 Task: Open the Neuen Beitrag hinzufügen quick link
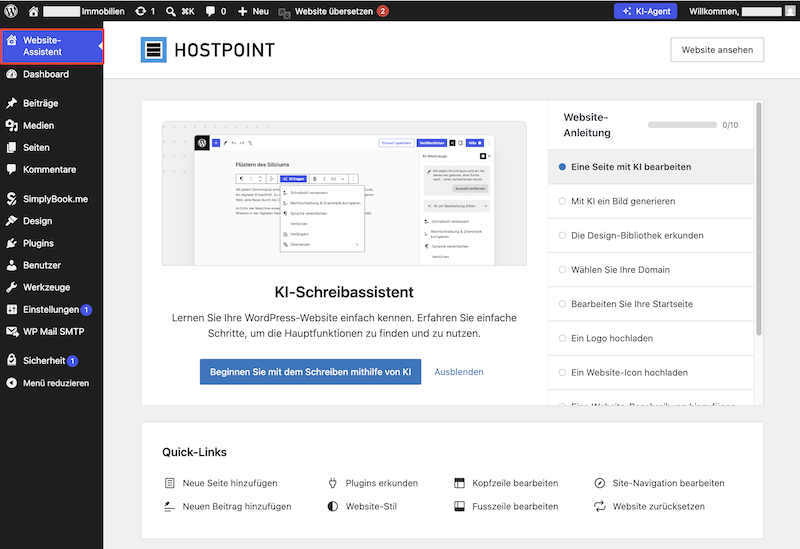pyautogui.click(x=228, y=506)
